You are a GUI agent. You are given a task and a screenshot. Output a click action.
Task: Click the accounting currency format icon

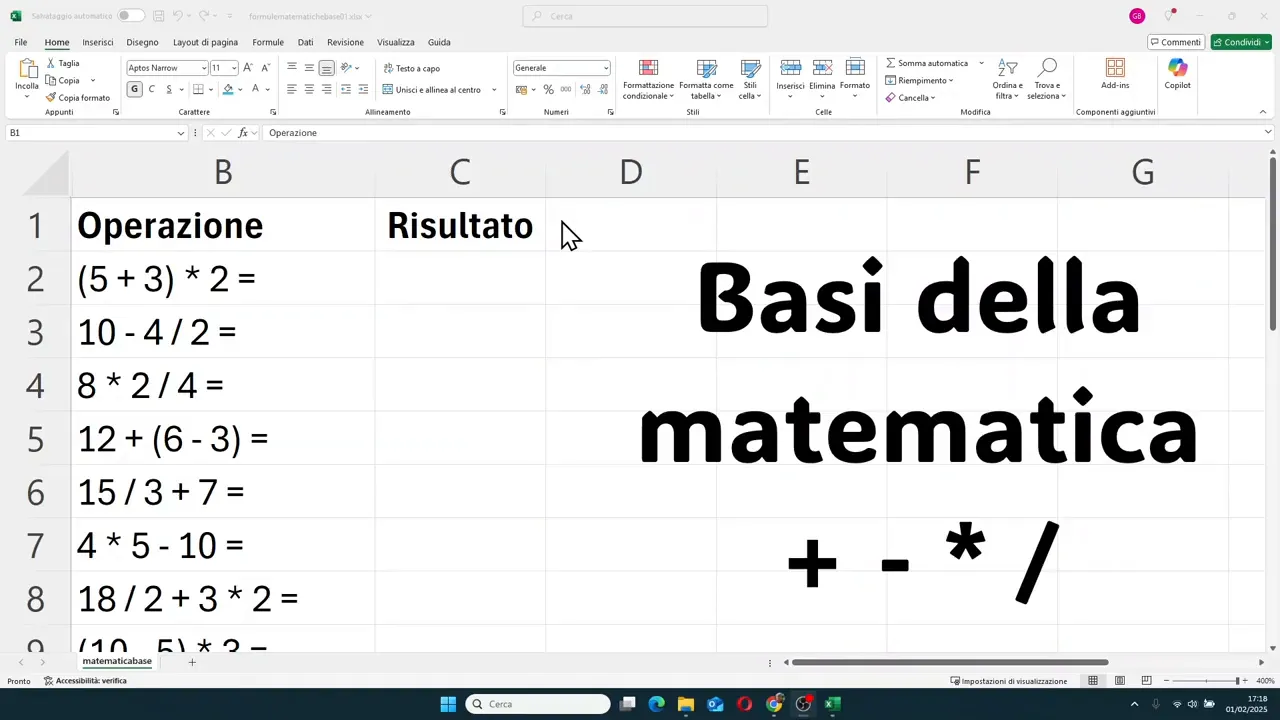click(x=521, y=89)
